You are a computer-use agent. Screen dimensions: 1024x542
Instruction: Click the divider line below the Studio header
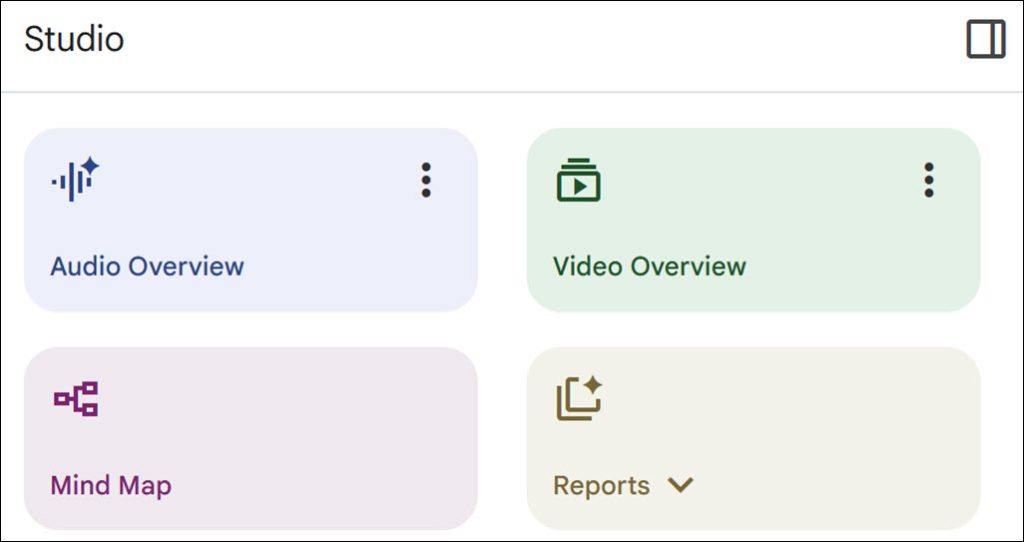point(512,92)
